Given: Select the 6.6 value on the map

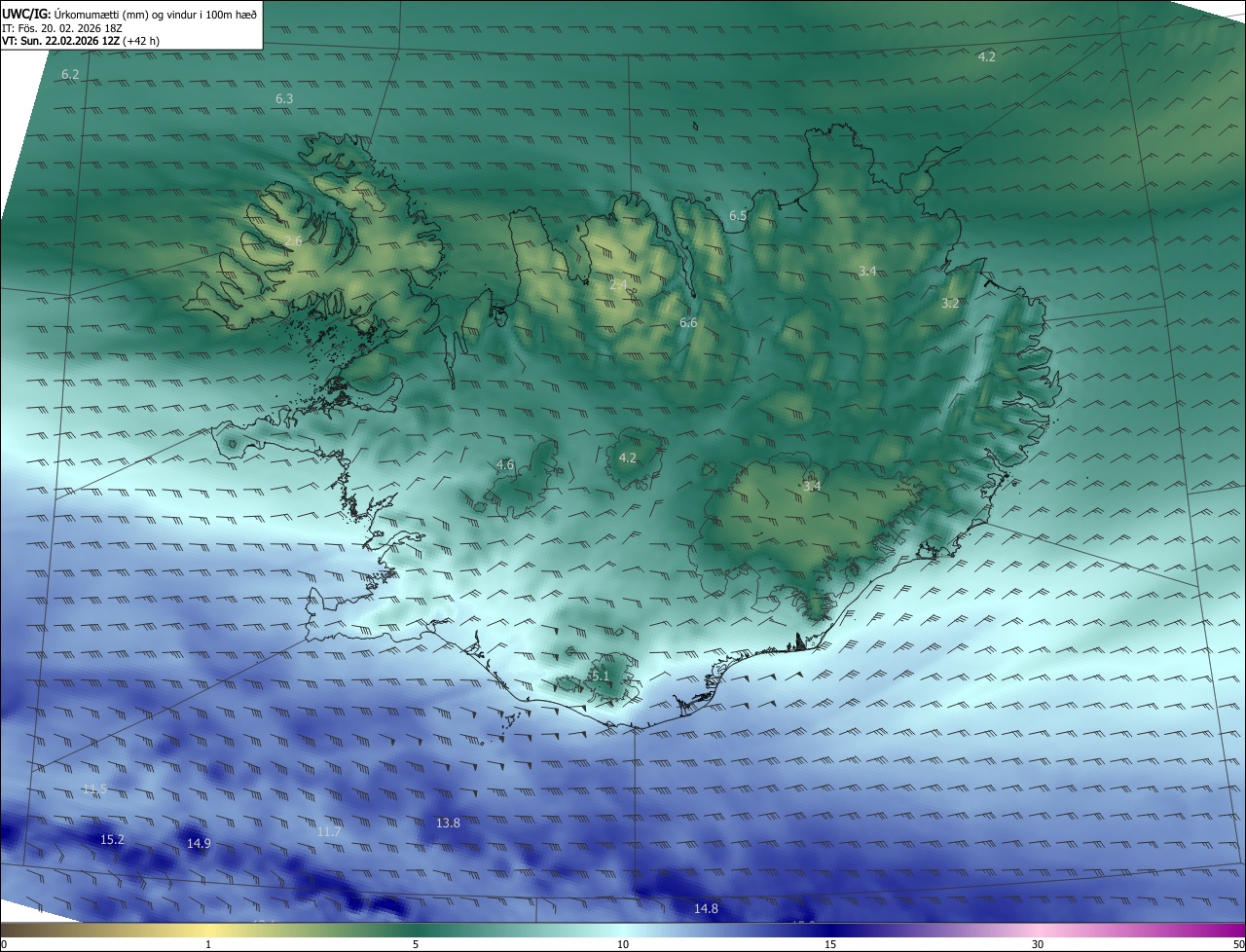Looking at the screenshot, I should click(x=688, y=322).
